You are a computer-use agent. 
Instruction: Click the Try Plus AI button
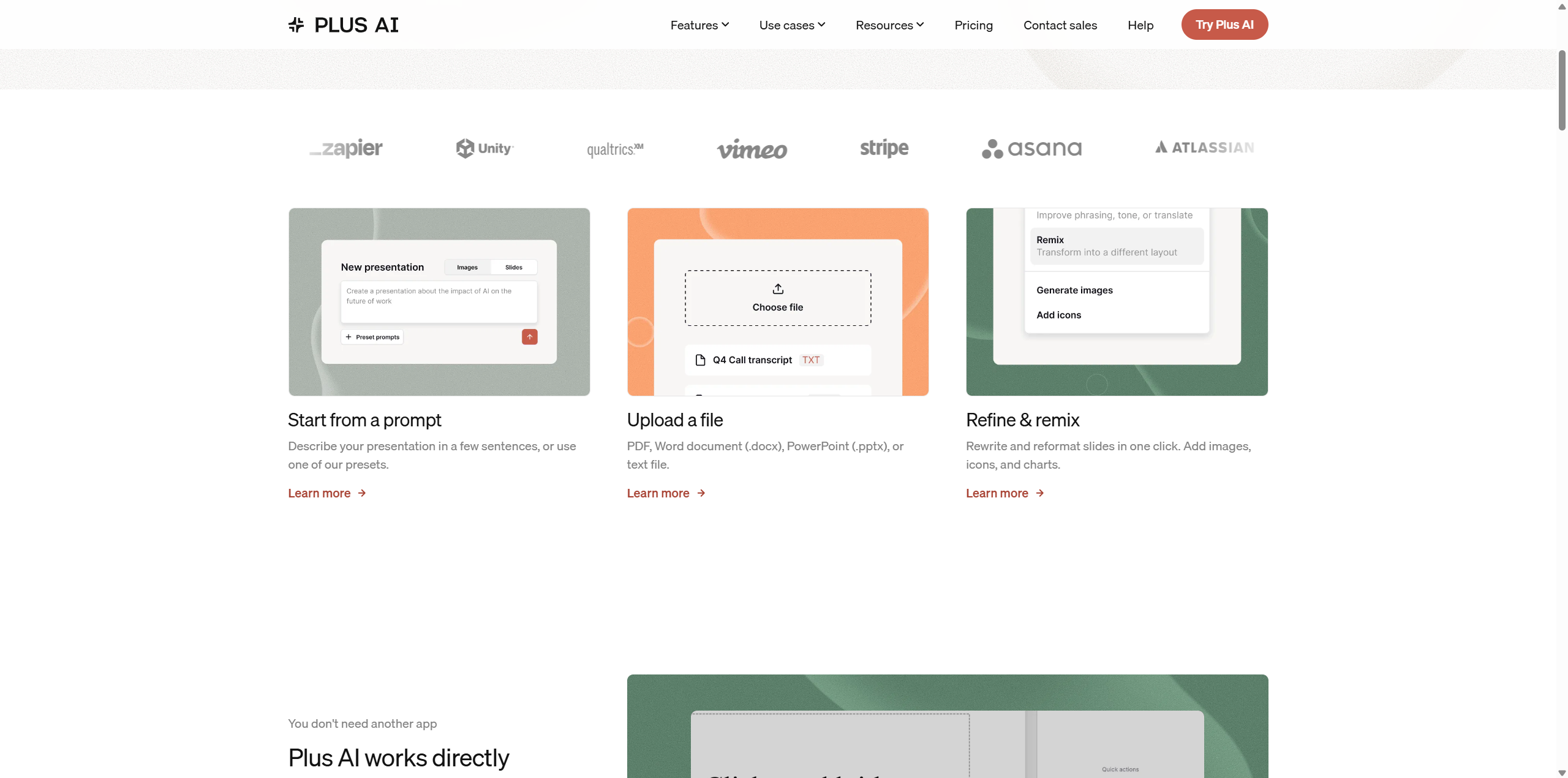(x=1224, y=25)
